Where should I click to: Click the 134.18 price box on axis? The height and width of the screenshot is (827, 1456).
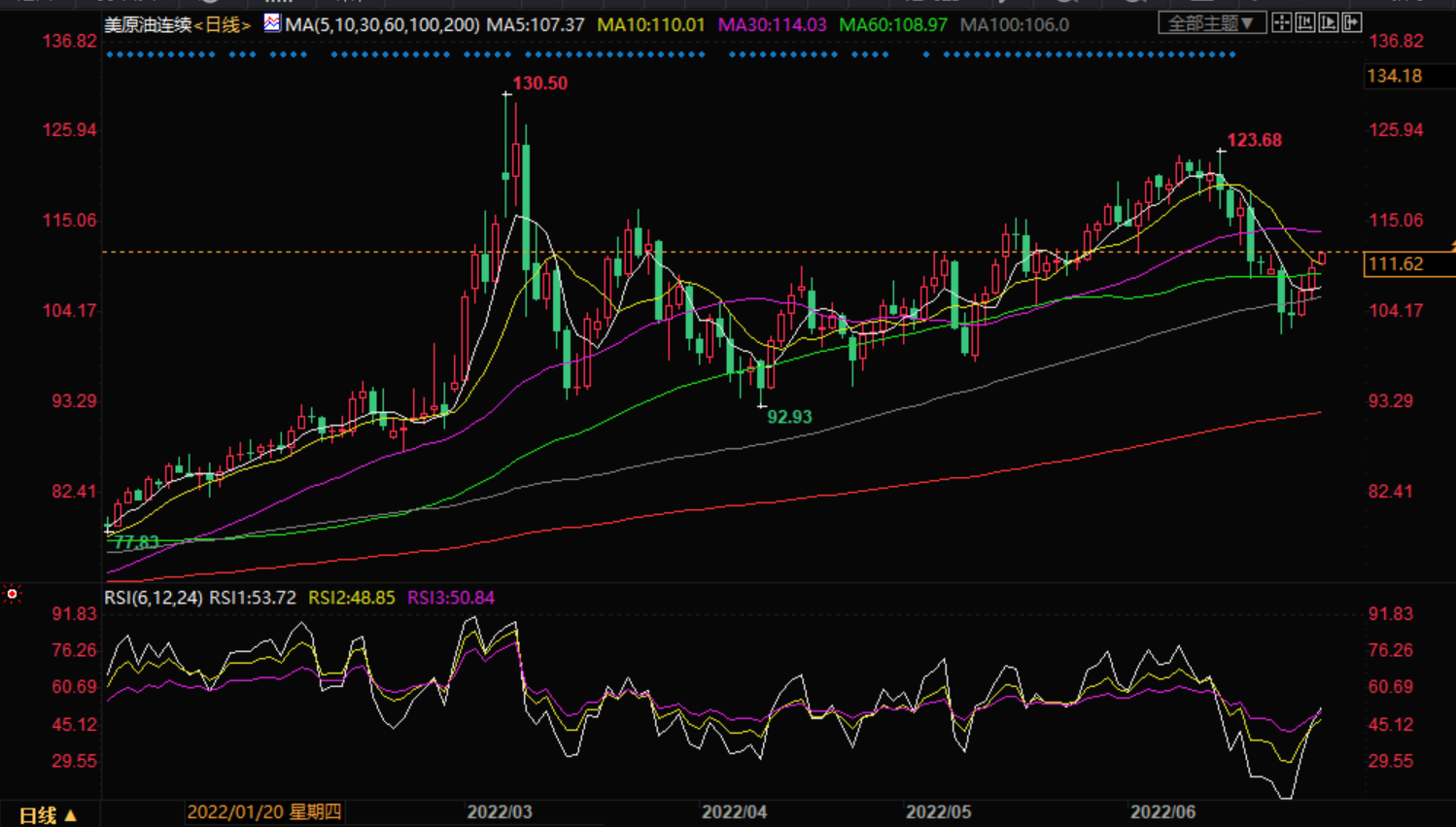pos(1395,76)
